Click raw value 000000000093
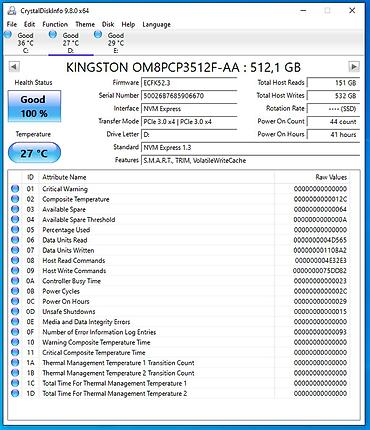This screenshot has height=430, width=370. [320, 332]
